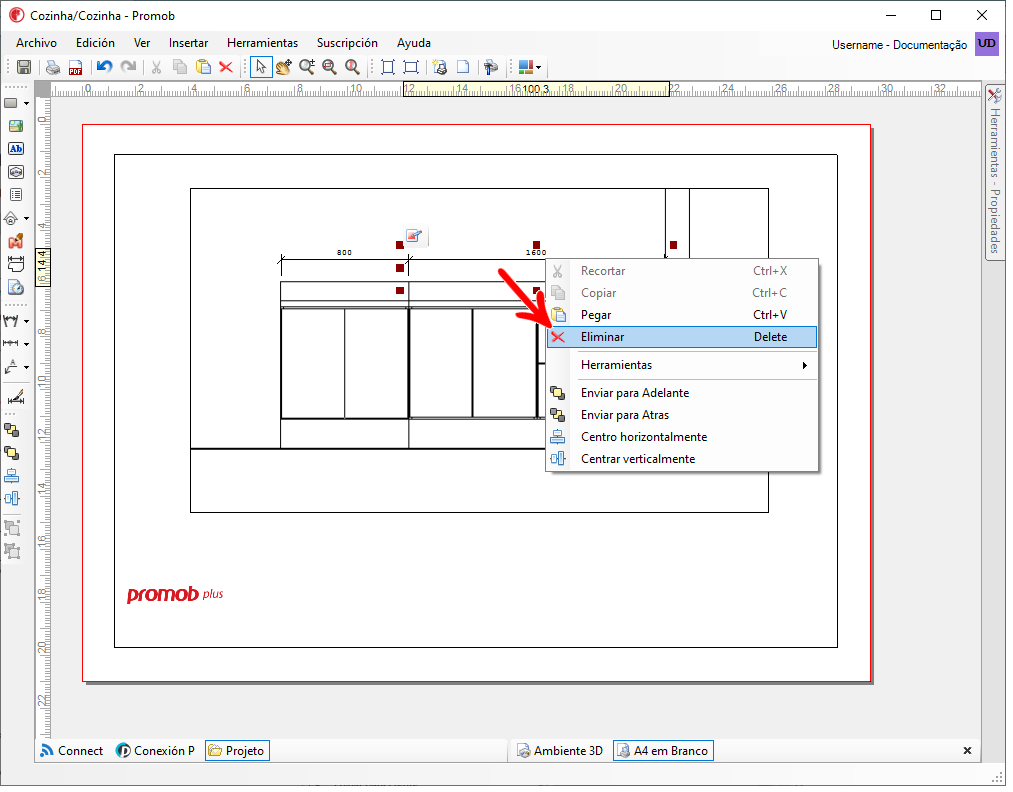Image resolution: width=1013 pixels, height=792 pixels.
Task: Expand the house view tool dropdown arrow
Action: [x=26, y=218]
